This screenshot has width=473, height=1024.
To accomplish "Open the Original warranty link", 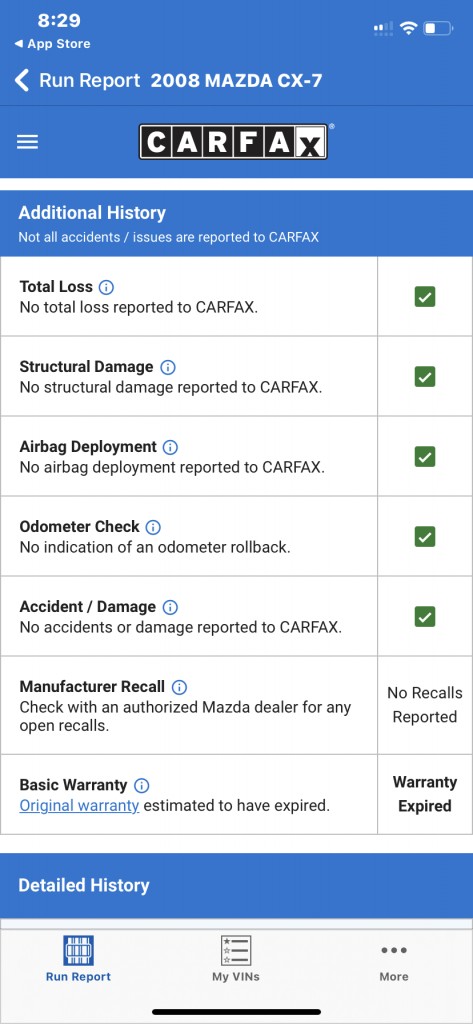I will point(79,805).
